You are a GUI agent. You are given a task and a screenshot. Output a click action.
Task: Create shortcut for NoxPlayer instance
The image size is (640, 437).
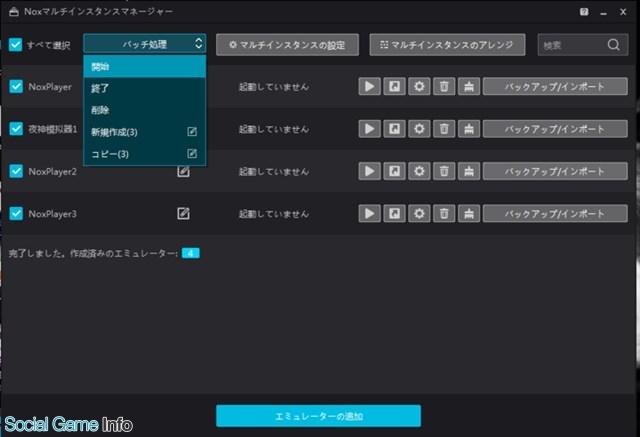click(x=394, y=87)
